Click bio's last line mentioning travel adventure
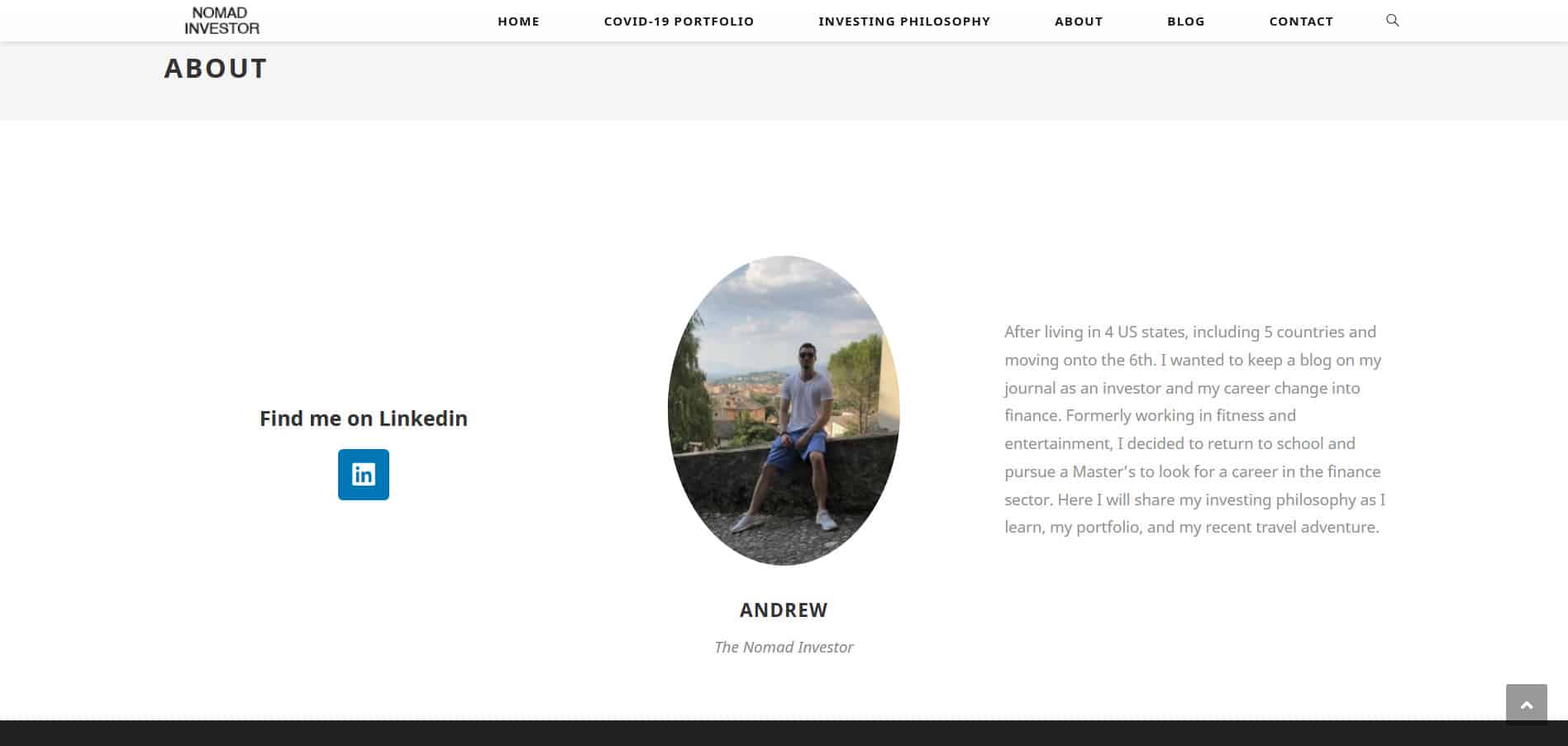Viewport: 1568px width, 746px height. pyautogui.click(x=1192, y=528)
